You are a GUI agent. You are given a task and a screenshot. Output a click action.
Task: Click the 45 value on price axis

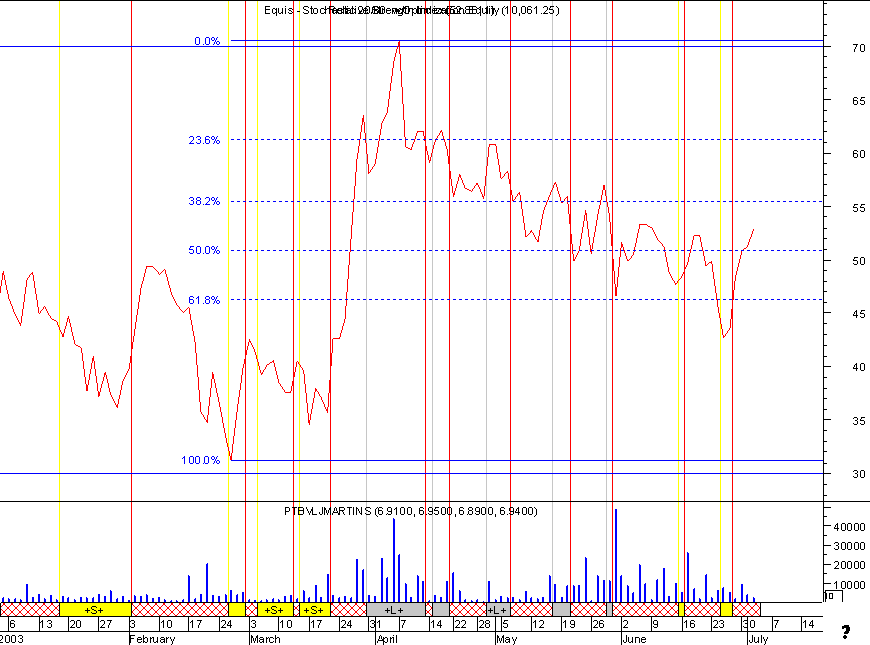pyautogui.click(x=859, y=314)
